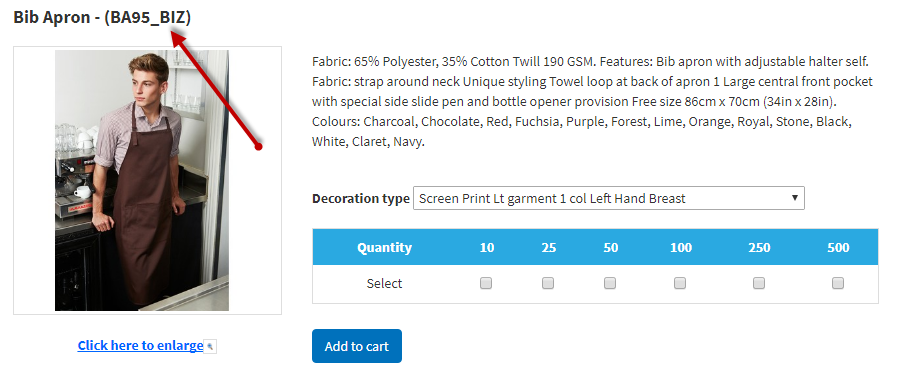Image resolution: width=900 pixels, height=384 pixels.
Task: Click the Decoration type label
Action: click(x=360, y=199)
